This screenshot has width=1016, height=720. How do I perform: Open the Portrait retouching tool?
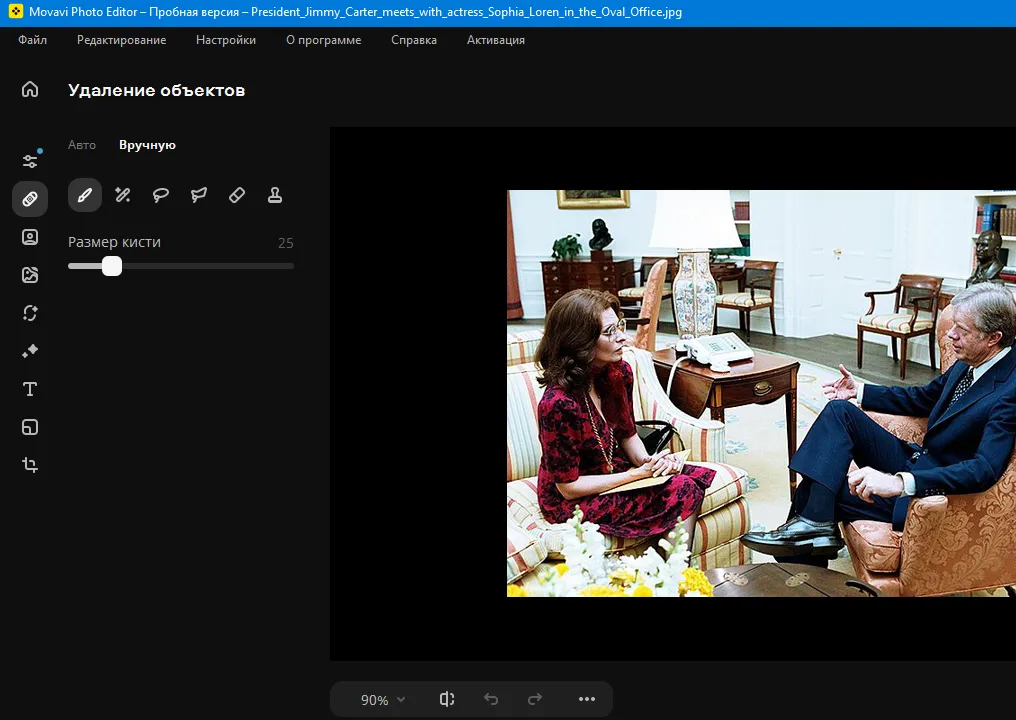(x=30, y=237)
